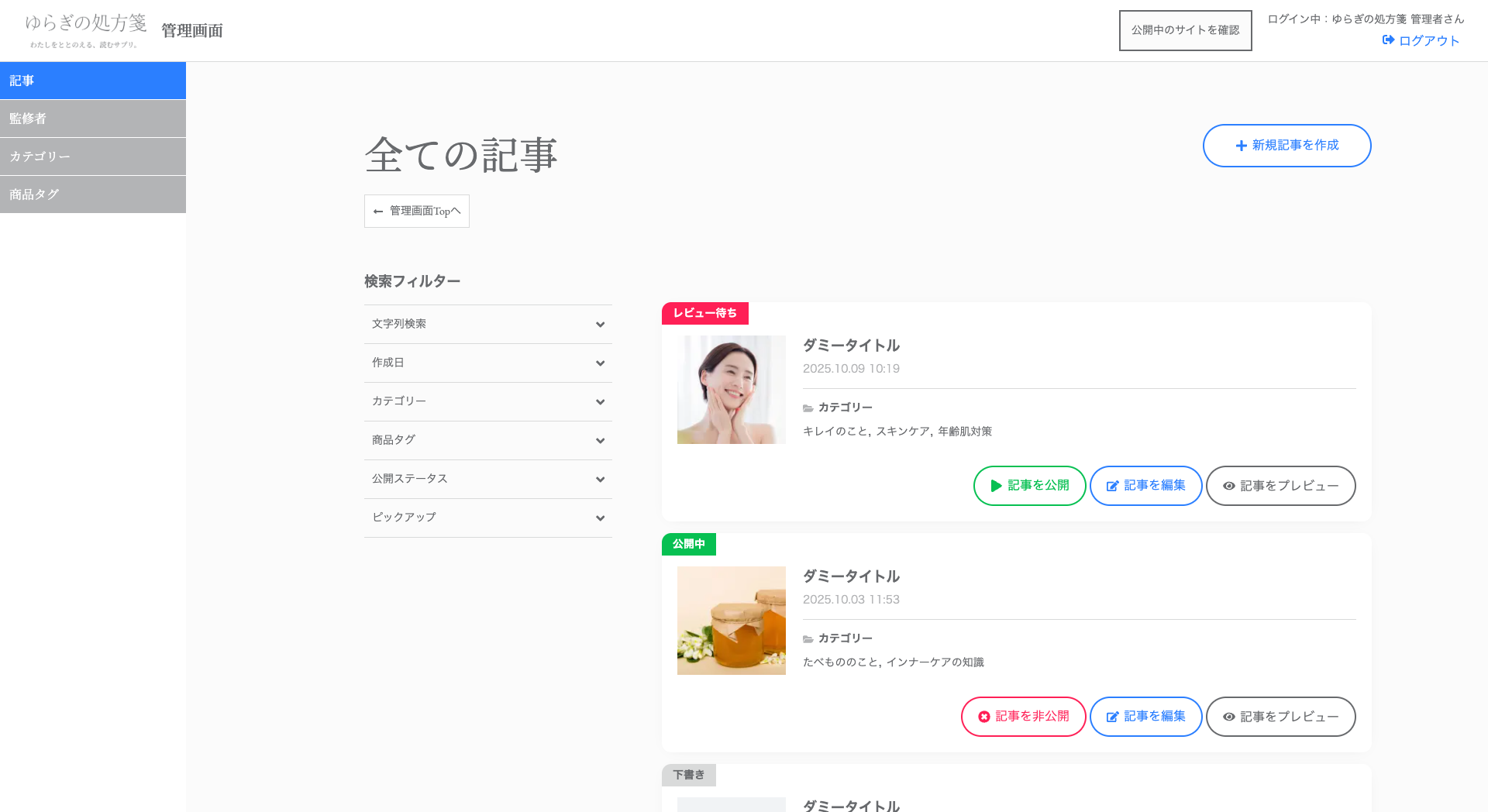Click the logout icon beside ログアウト
Viewport: 1488px width, 812px height.
(1388, 40)
